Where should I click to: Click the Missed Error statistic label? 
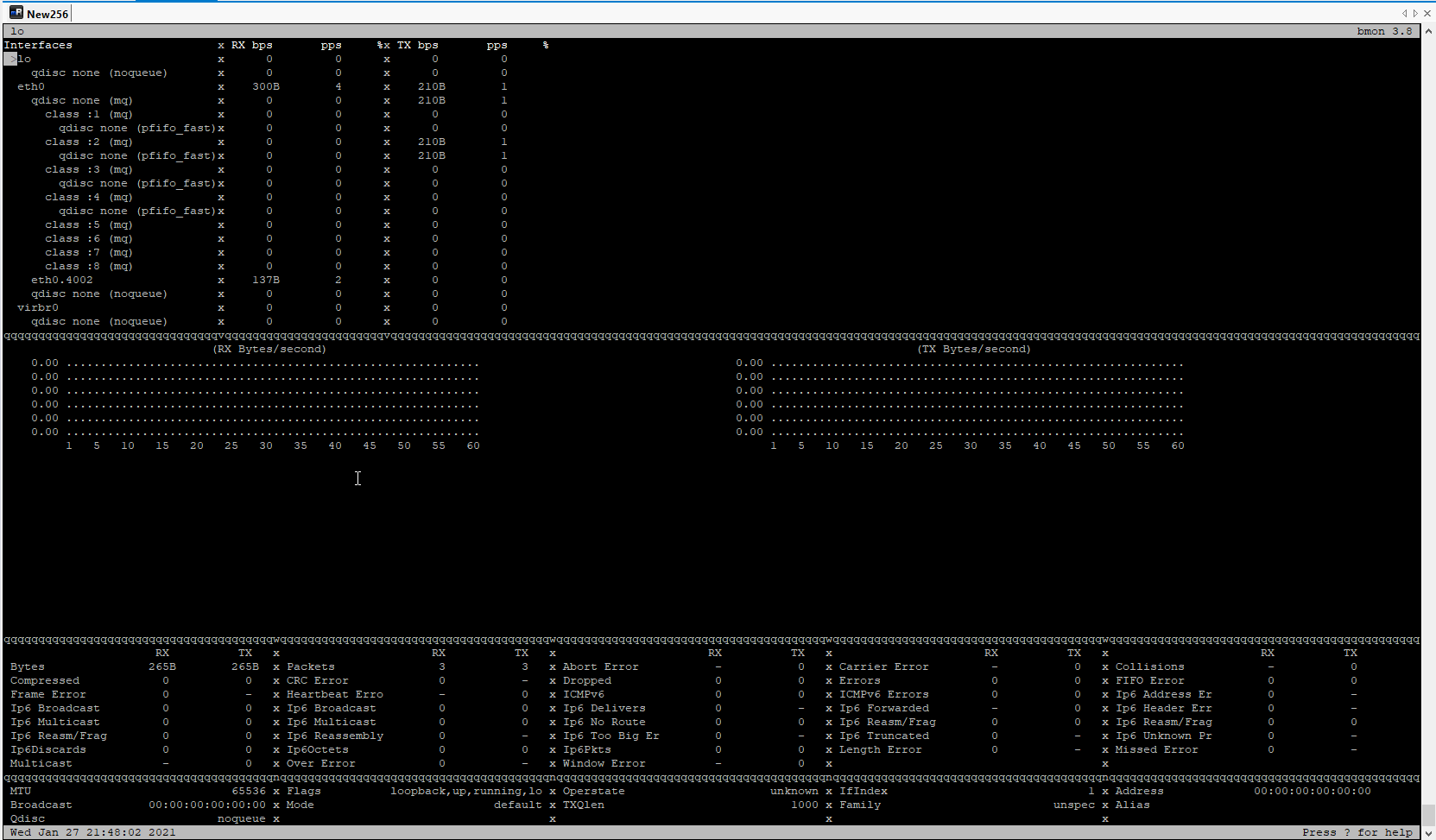click(1157, 749)
